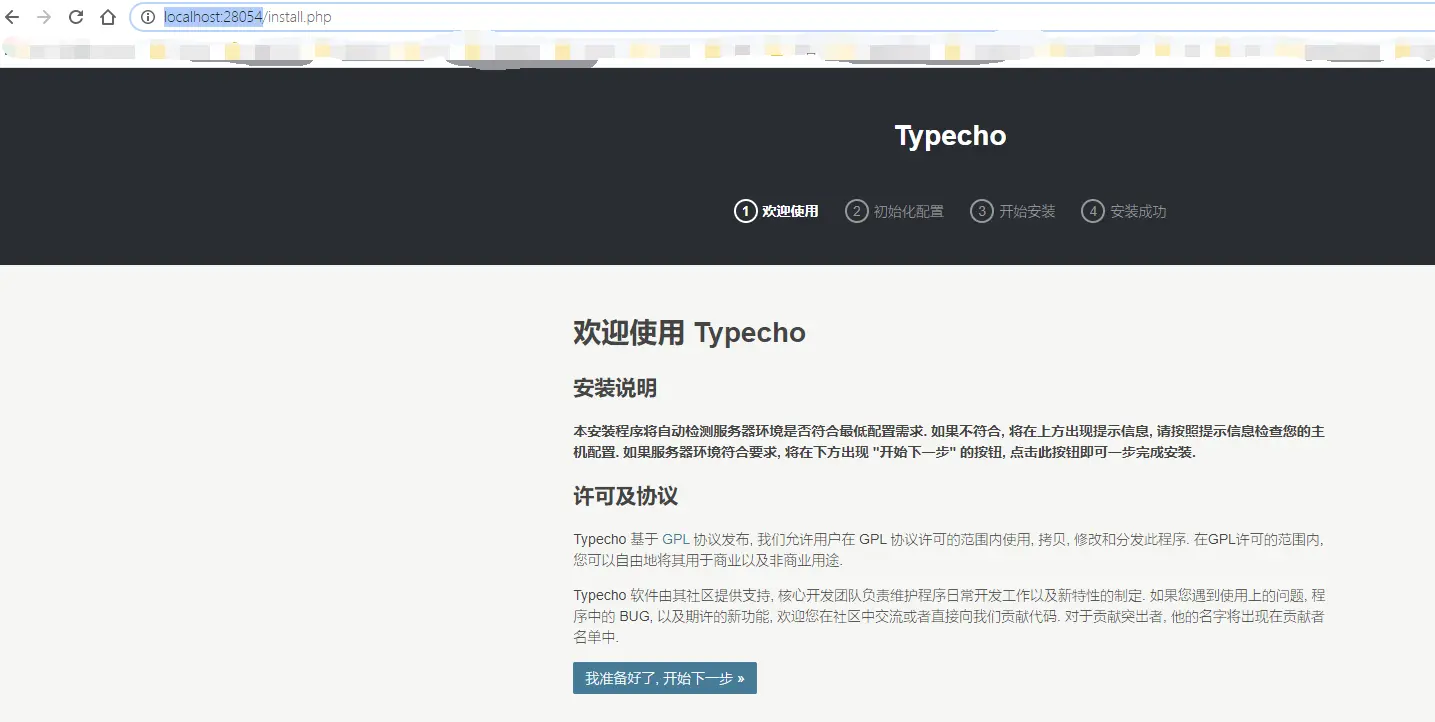
Task: Select step 1 欢迎使用
Action: pyautogui.click(x=776, y=211)
